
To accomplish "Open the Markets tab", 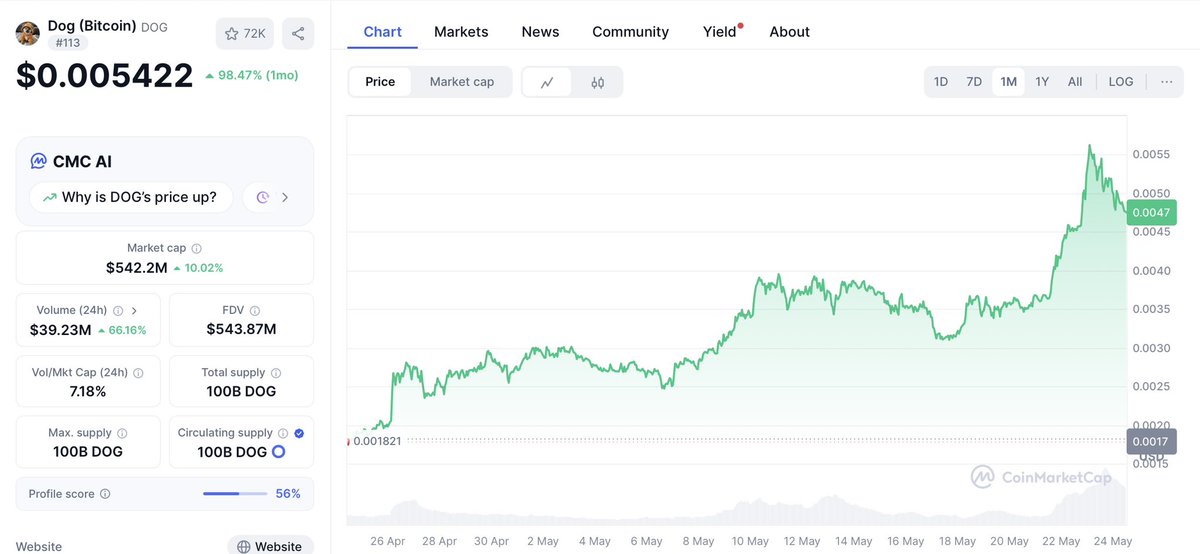I will pyautogui.click(x=461, y=32).
